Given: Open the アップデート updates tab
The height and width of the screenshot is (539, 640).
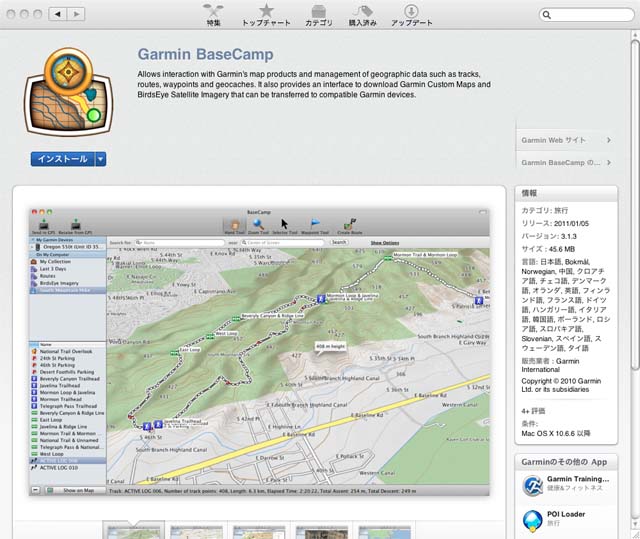Looking at the screenshot, I should tap(411, 15).
